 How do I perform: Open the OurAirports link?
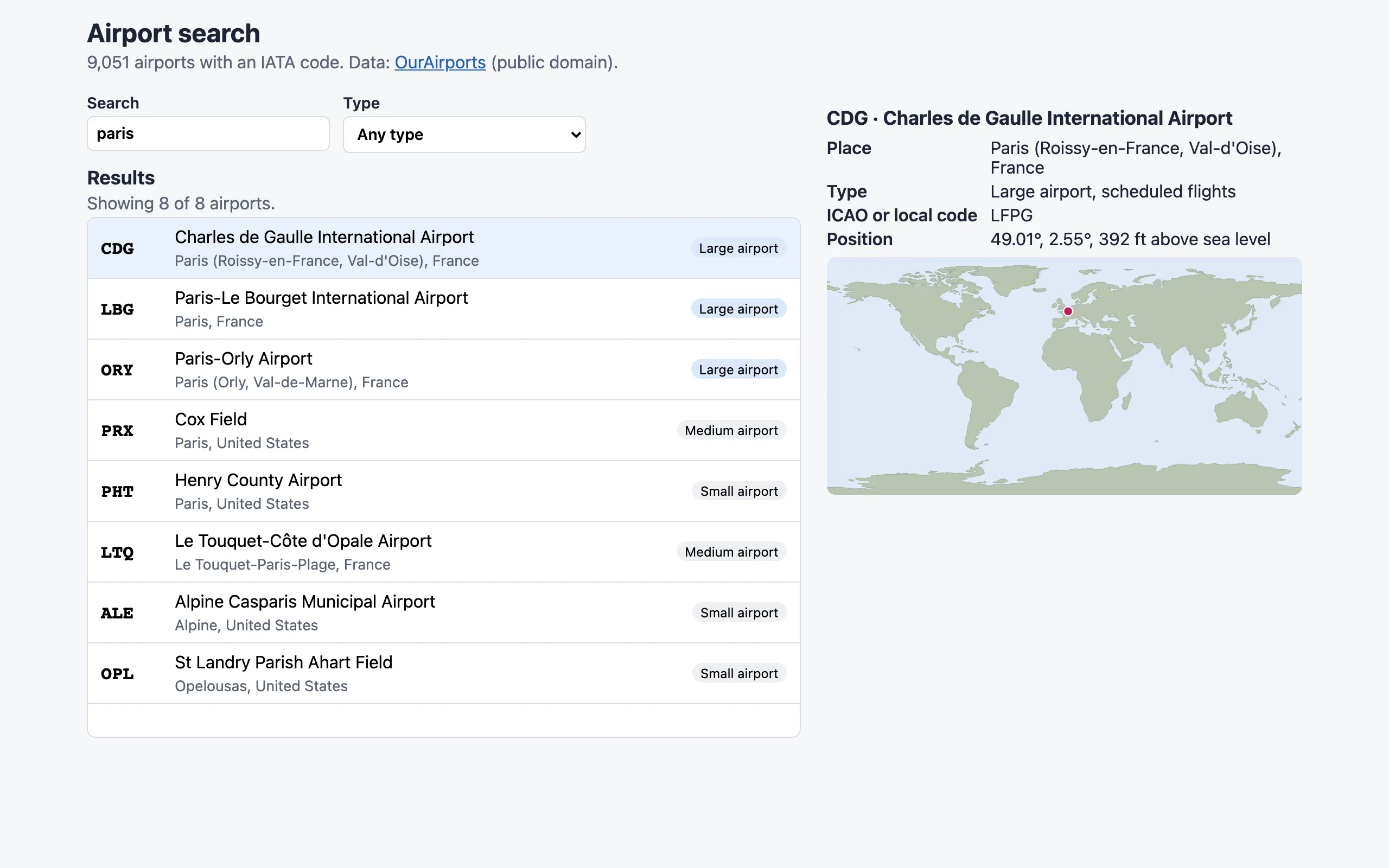click(439, 62)
